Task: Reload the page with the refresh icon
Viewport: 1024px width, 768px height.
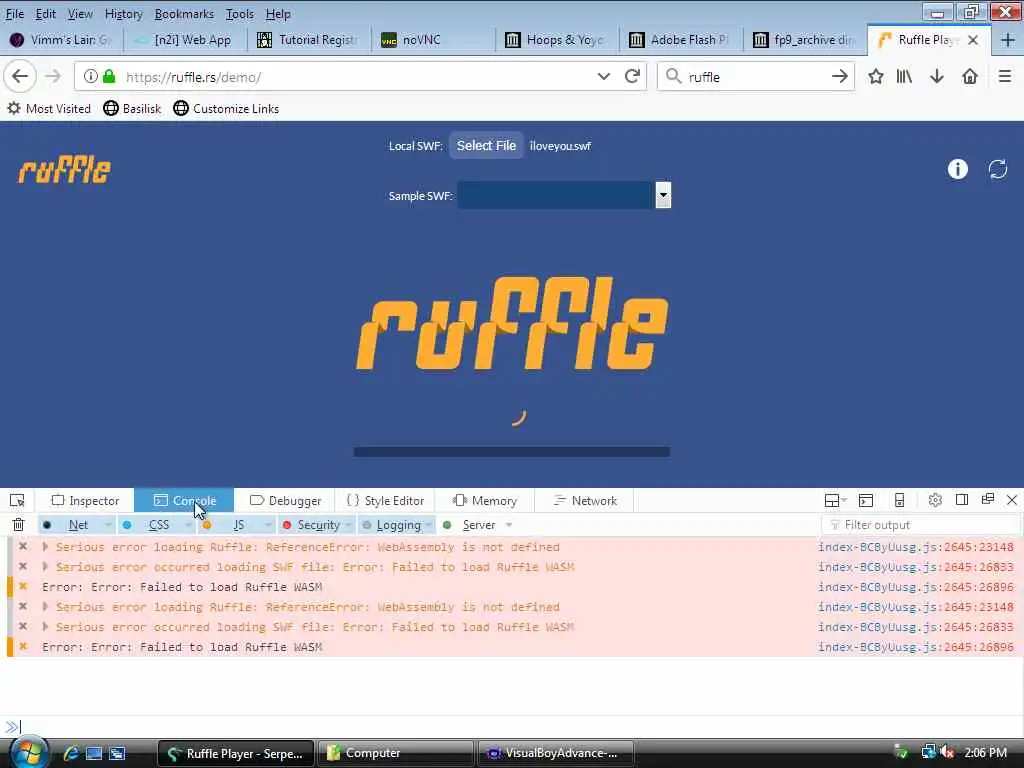Action: point(632,76)
